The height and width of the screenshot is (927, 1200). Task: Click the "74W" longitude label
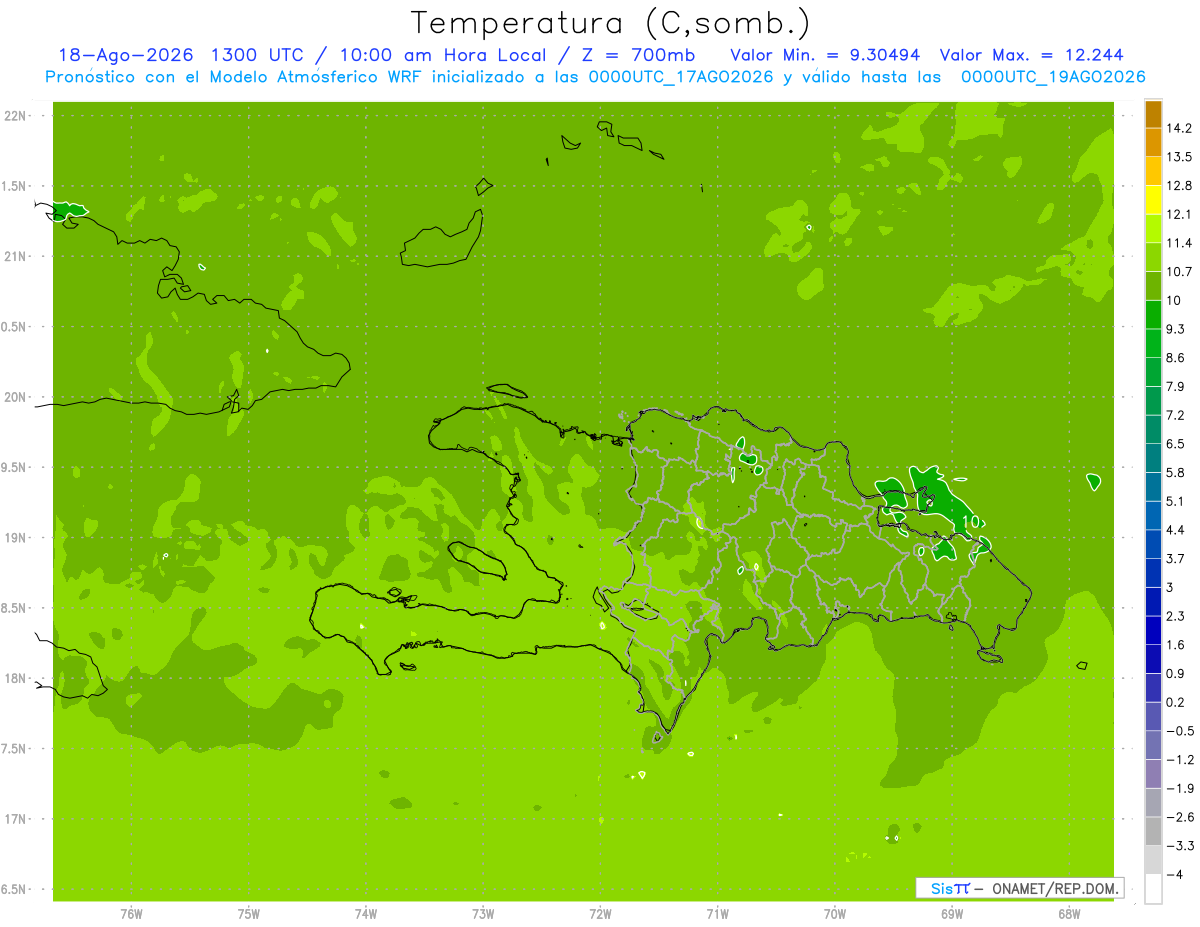tap(366, 913)
